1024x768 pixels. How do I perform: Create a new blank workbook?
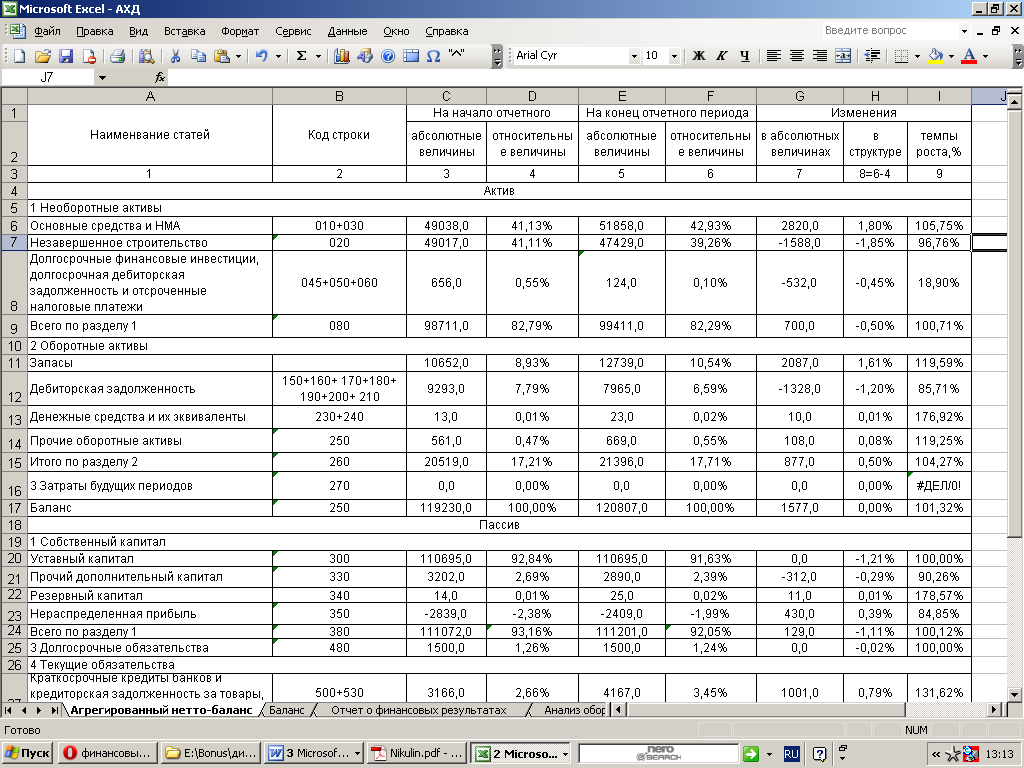point(19,56)
